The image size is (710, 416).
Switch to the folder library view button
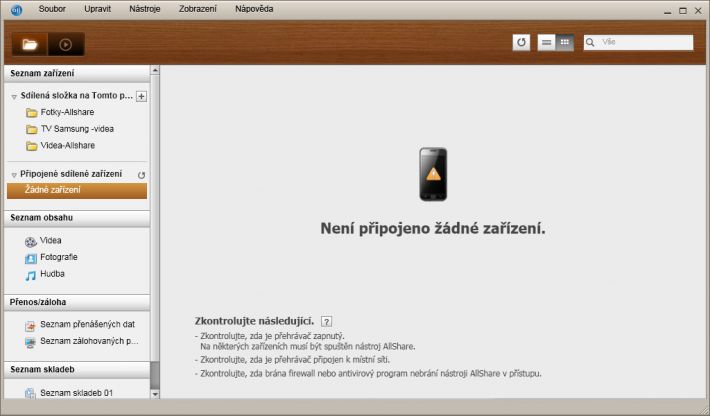coord(30,44)
